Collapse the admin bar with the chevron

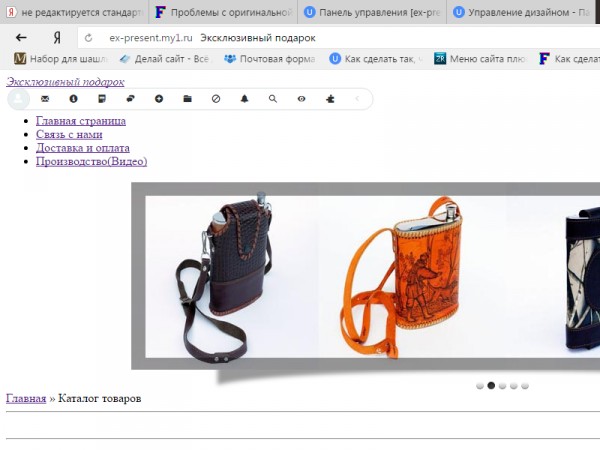pyautogui.click(x=357, y=99)
